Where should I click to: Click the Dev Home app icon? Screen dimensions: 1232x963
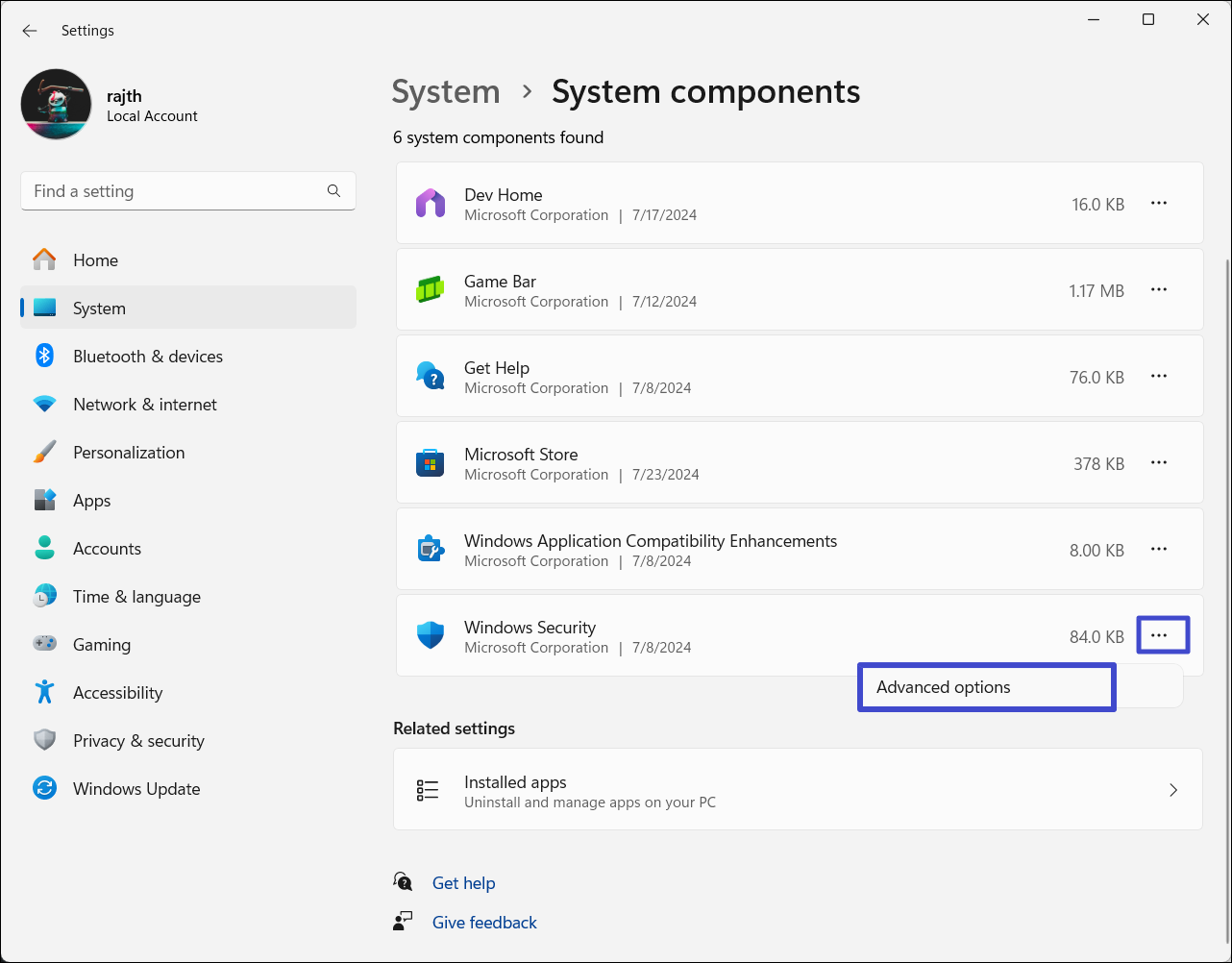430,204
